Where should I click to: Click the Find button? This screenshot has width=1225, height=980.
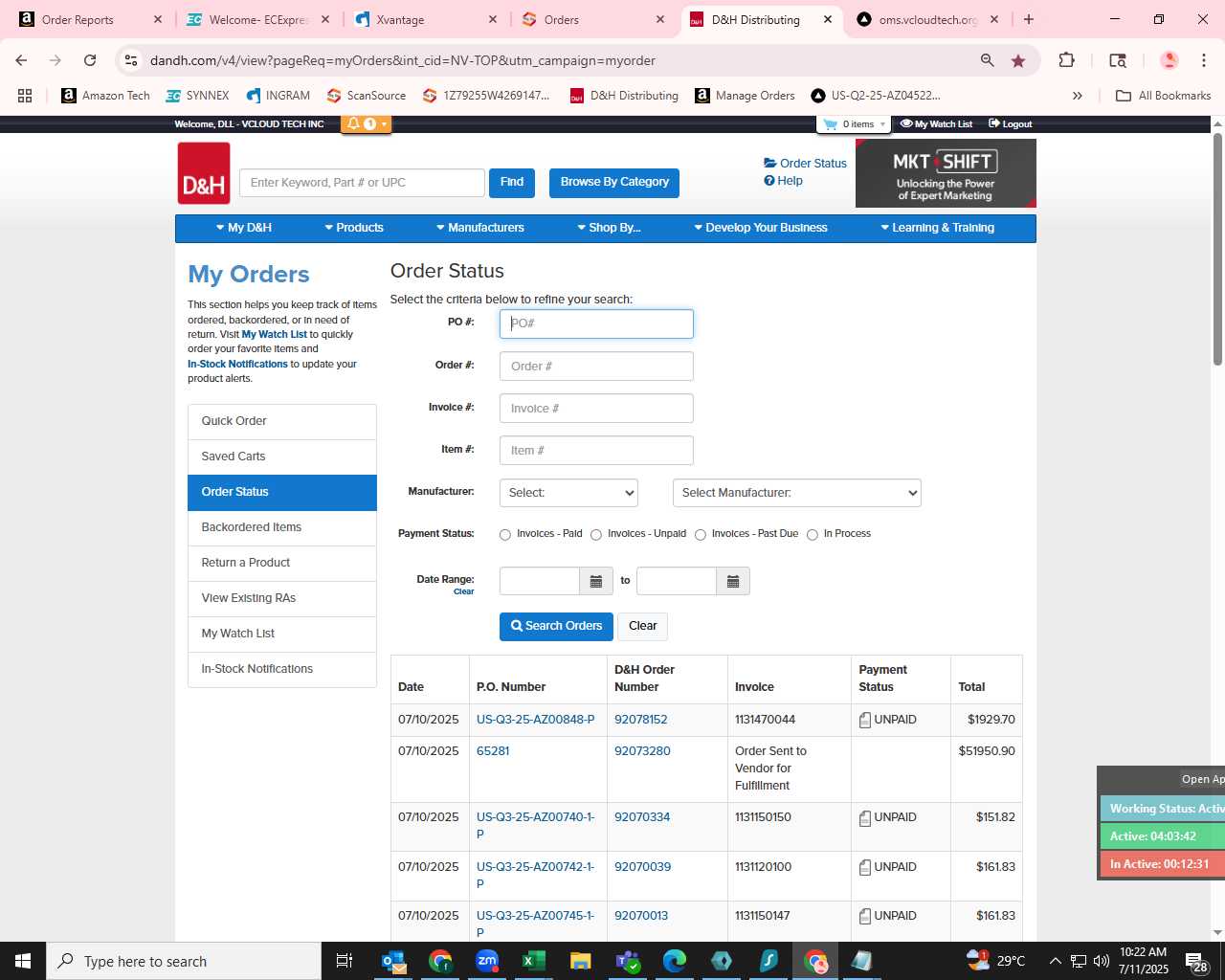512,183
